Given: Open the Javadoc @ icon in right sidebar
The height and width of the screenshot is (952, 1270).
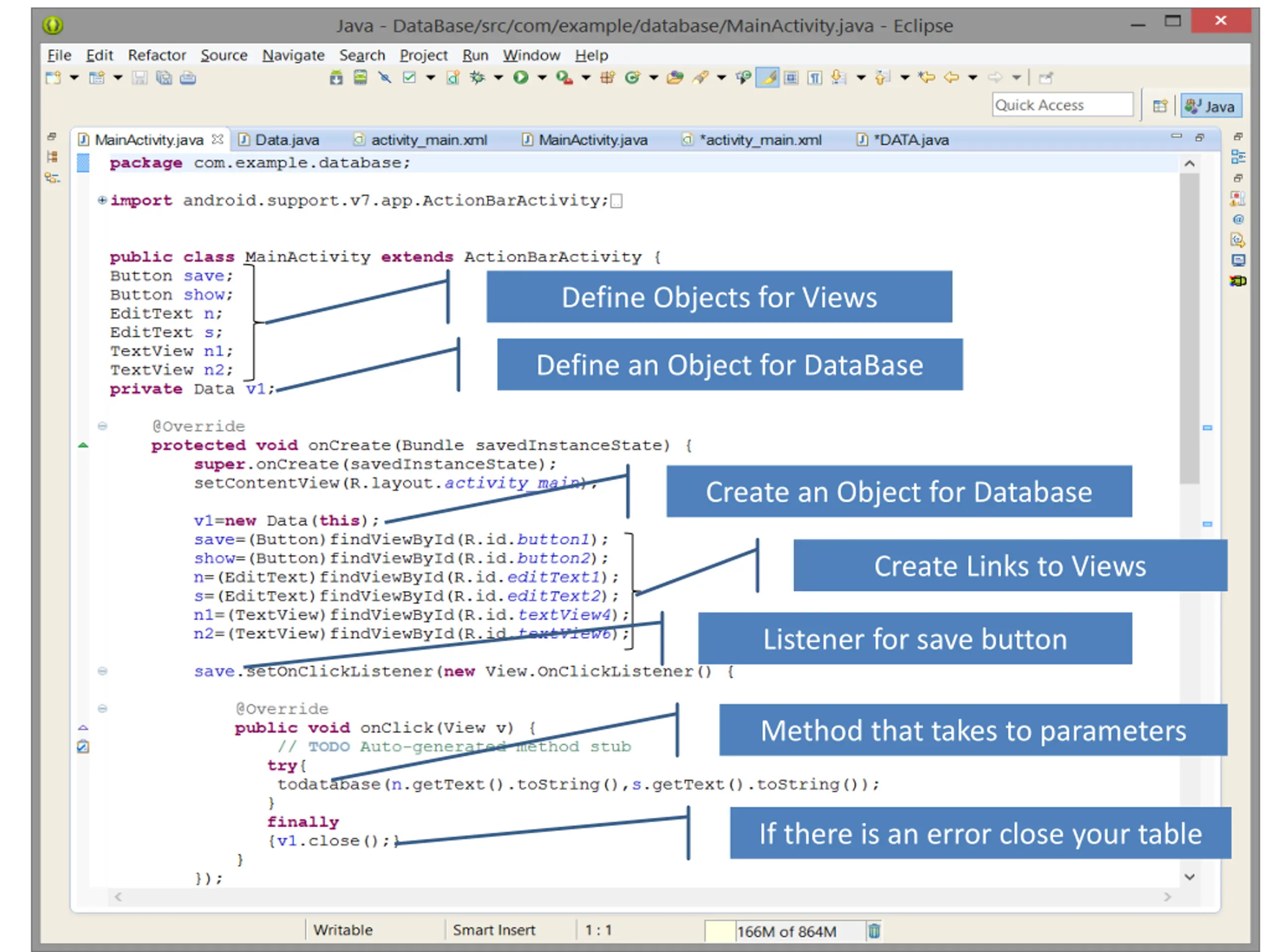Looking at the screenshot, I should coord(1238,220).
